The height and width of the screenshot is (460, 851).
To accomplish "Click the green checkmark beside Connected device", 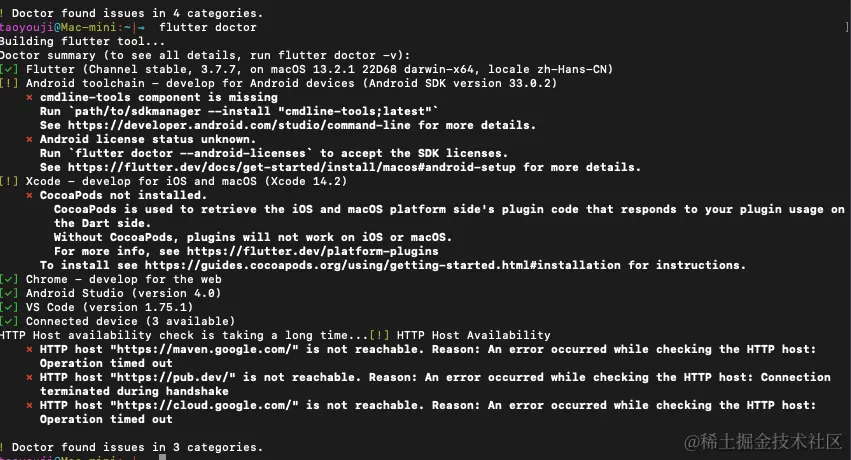I will [9, 321].
